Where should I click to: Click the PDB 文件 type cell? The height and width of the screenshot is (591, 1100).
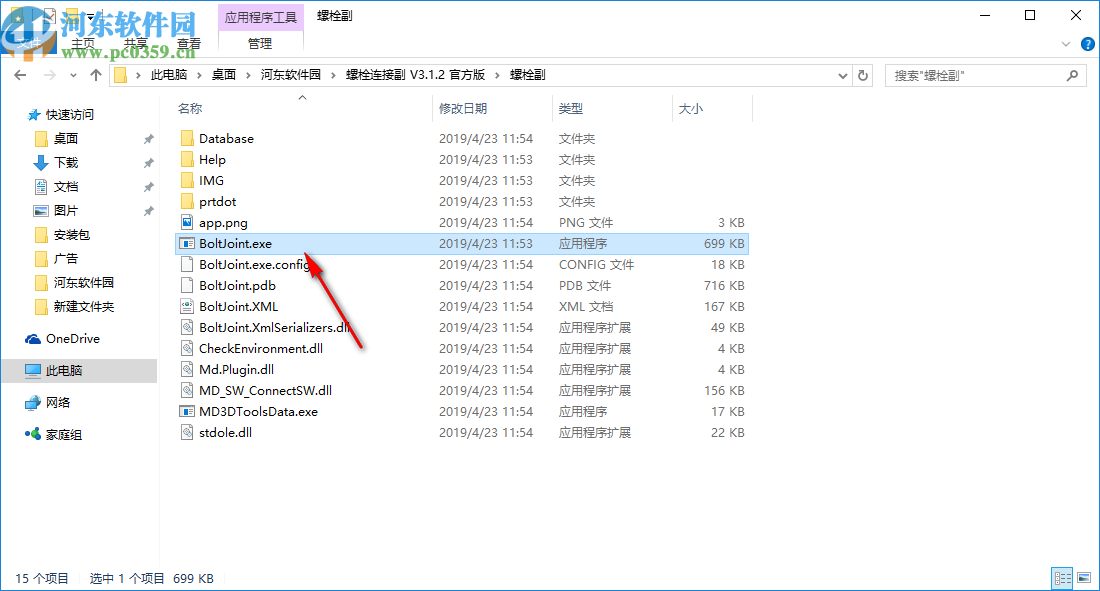click(585, 286)
